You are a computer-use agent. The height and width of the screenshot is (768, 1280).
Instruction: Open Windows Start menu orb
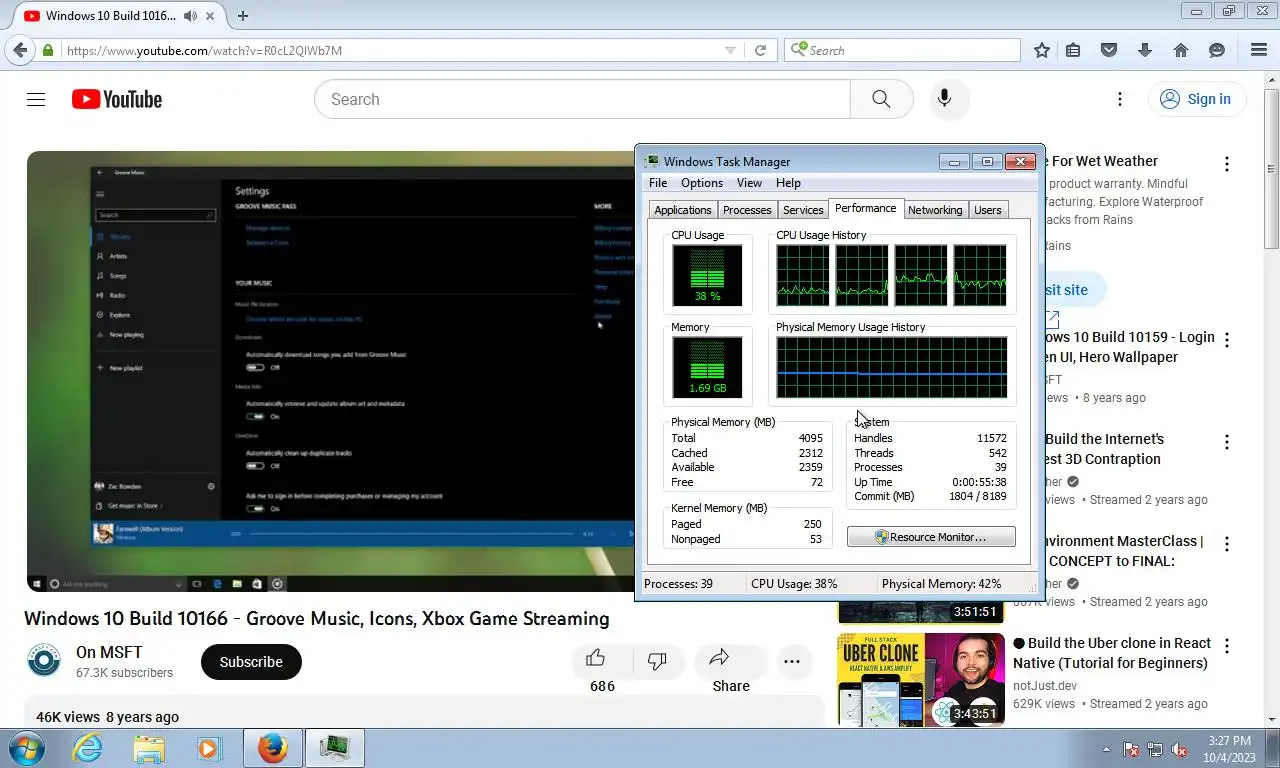pyautogui.click(x=26, y=748)
